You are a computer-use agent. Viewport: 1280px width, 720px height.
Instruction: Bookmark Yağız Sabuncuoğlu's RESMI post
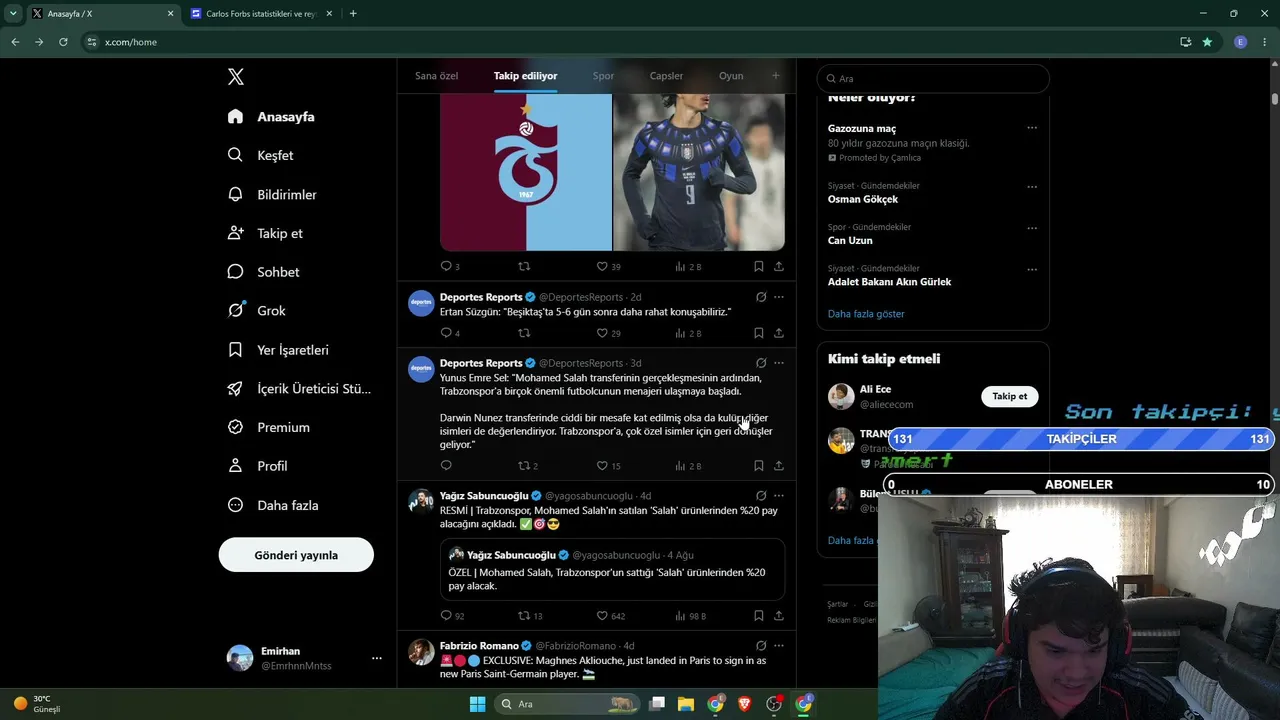pyautogui.click(x=758, y=615)
